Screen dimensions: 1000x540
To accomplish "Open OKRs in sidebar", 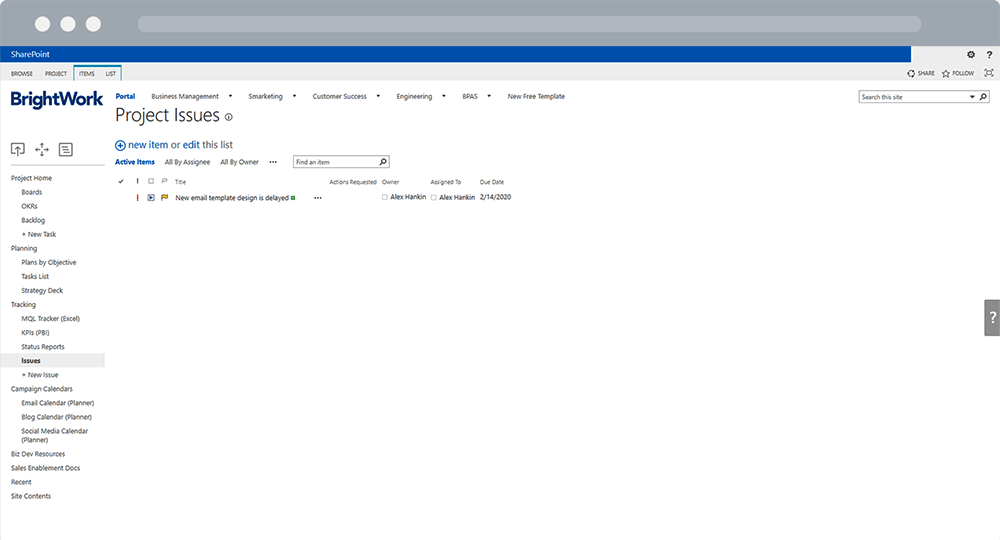I will pos(29,207).
